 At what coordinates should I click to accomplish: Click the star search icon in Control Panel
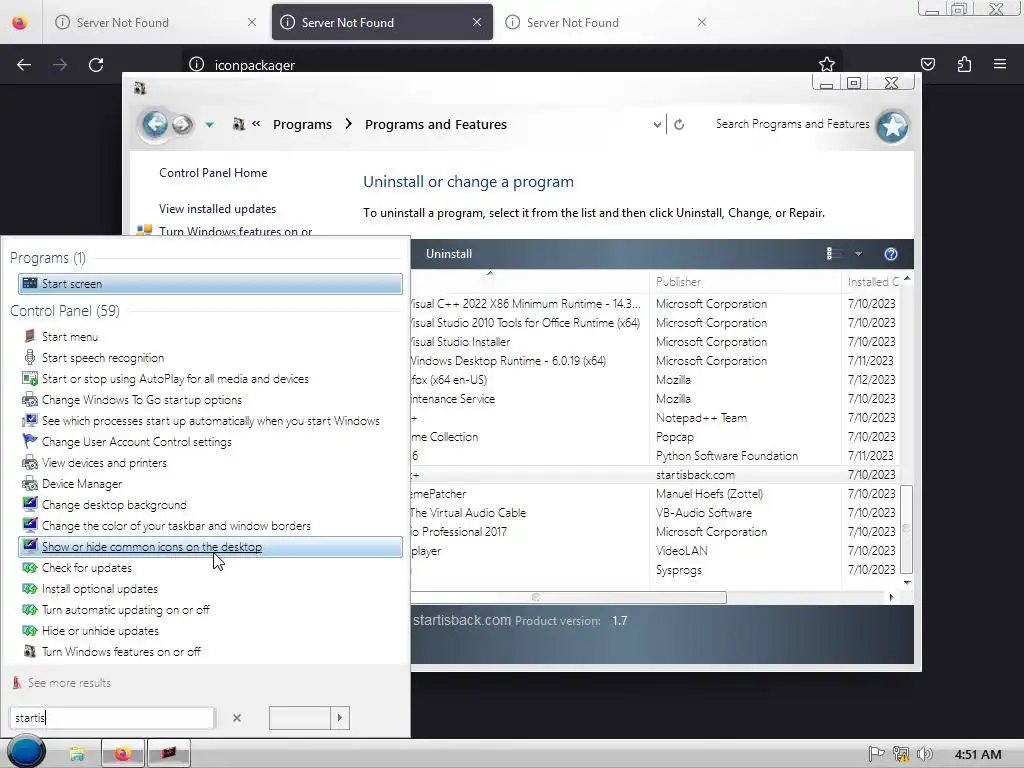point(892,125)
